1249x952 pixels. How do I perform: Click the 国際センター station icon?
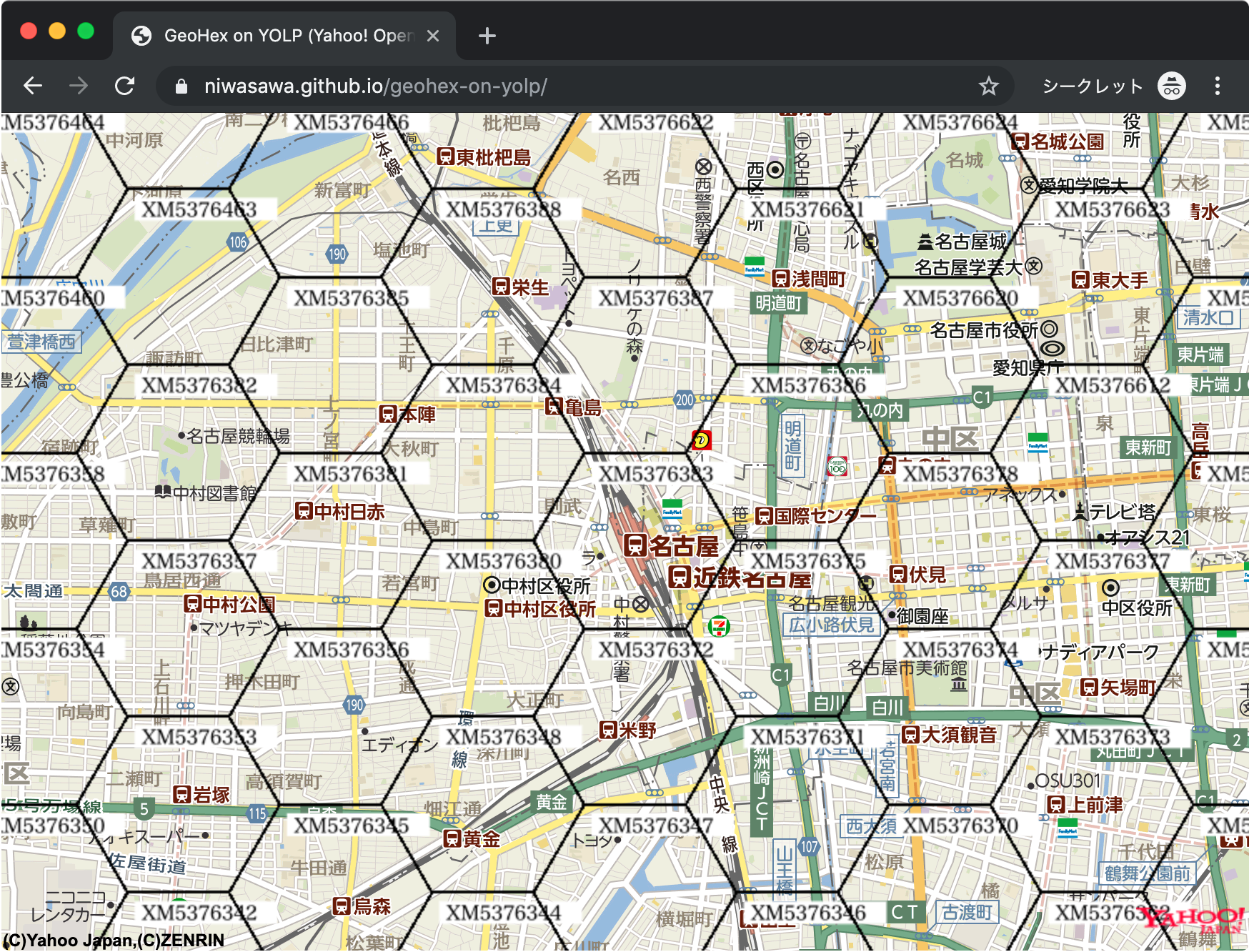tap(764, 515)
